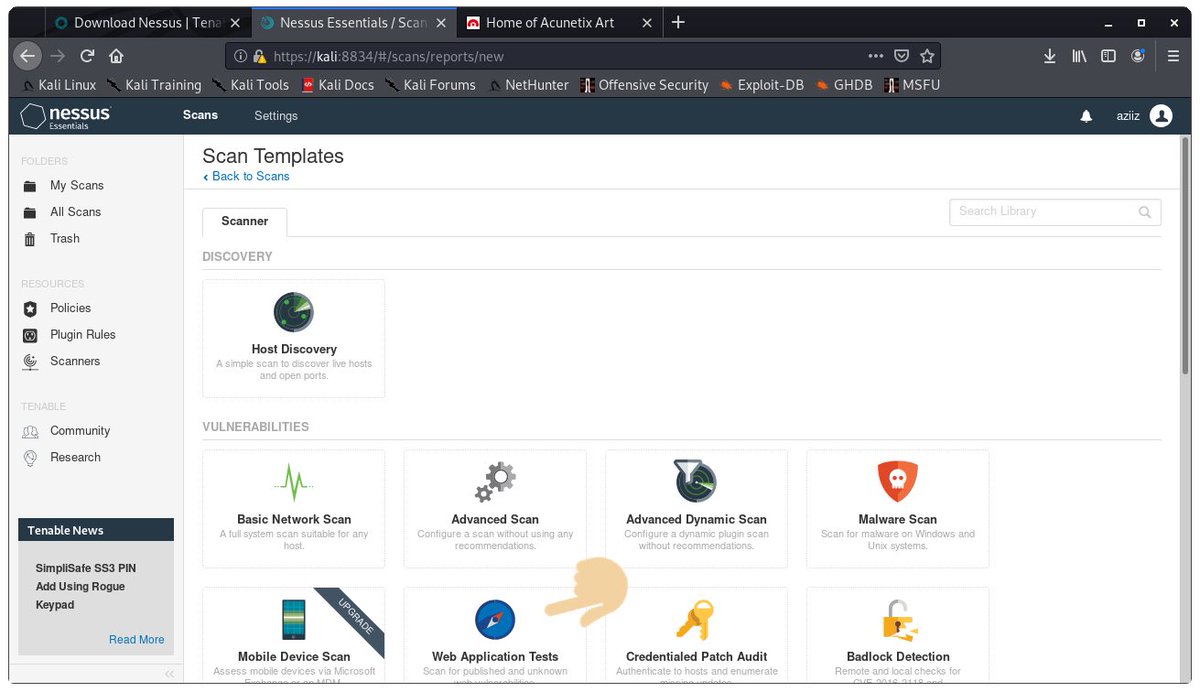The image size is (1200, 692).
Task: Click the Mobile Device Scan phone icon
Action: point(293,620)
